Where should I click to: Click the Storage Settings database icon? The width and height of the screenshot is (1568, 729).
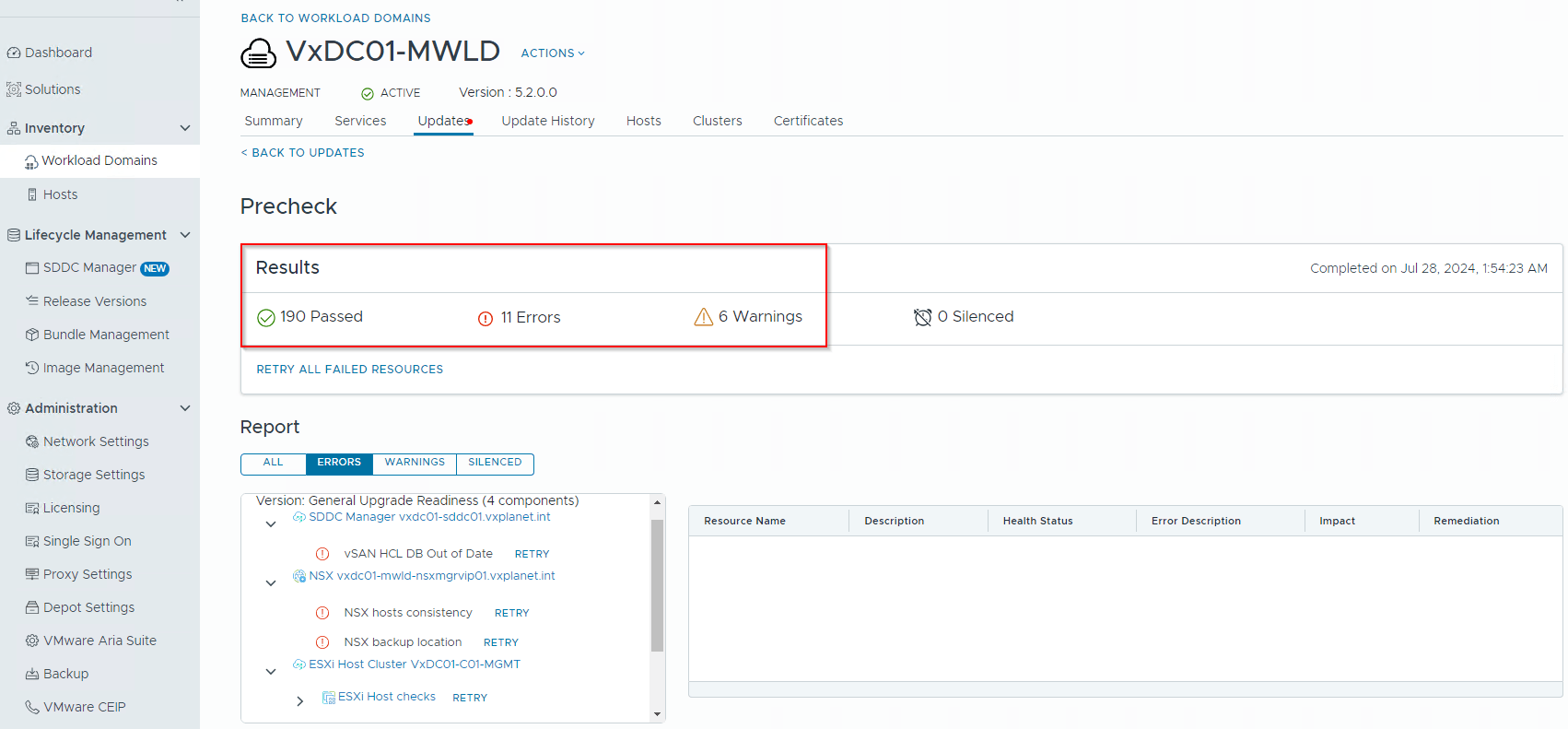point(32,475)
